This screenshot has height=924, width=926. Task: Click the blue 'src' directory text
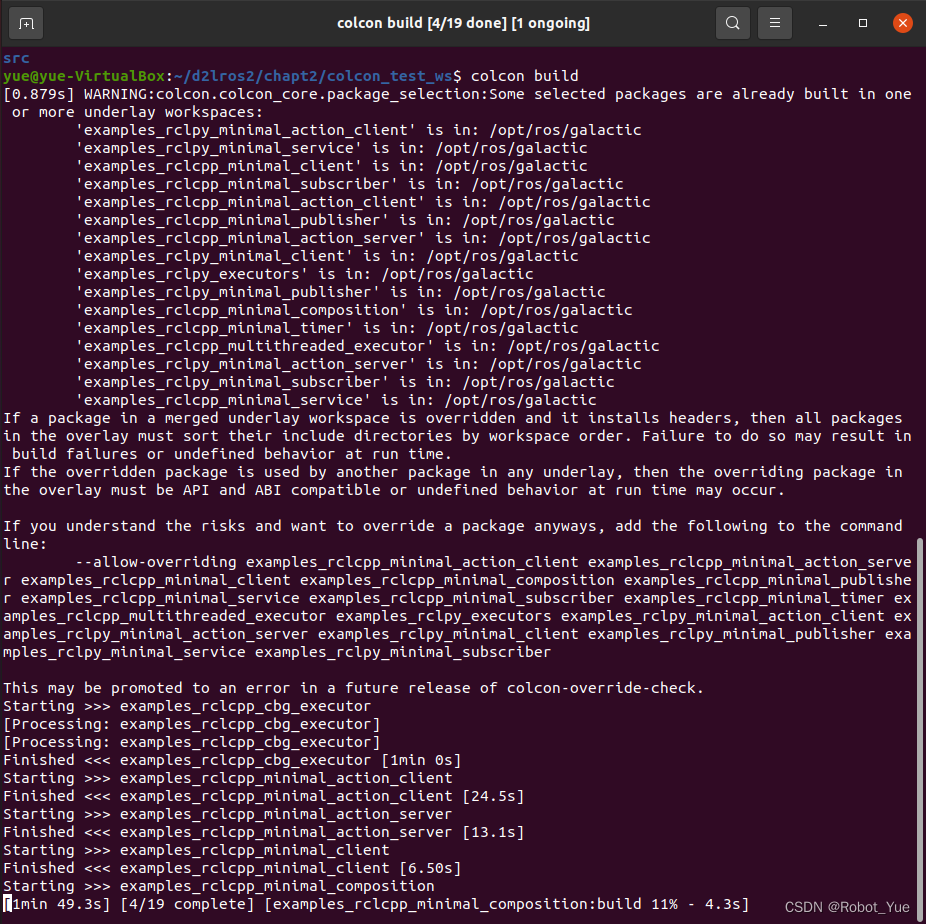pos(16,58)
